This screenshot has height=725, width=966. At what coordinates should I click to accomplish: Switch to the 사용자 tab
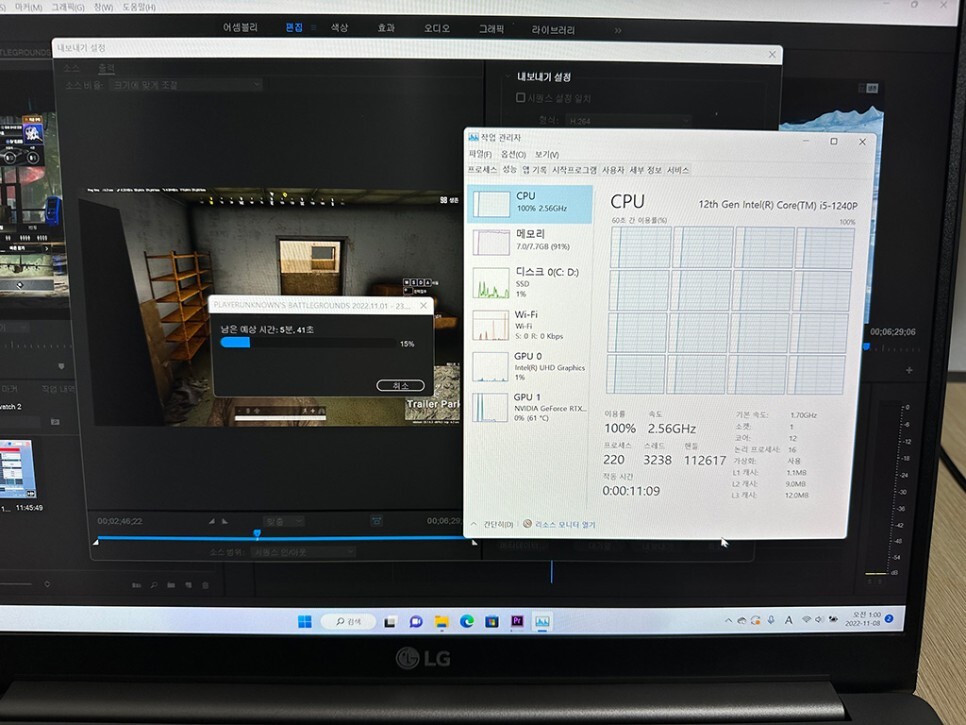[x=613, y=169]
